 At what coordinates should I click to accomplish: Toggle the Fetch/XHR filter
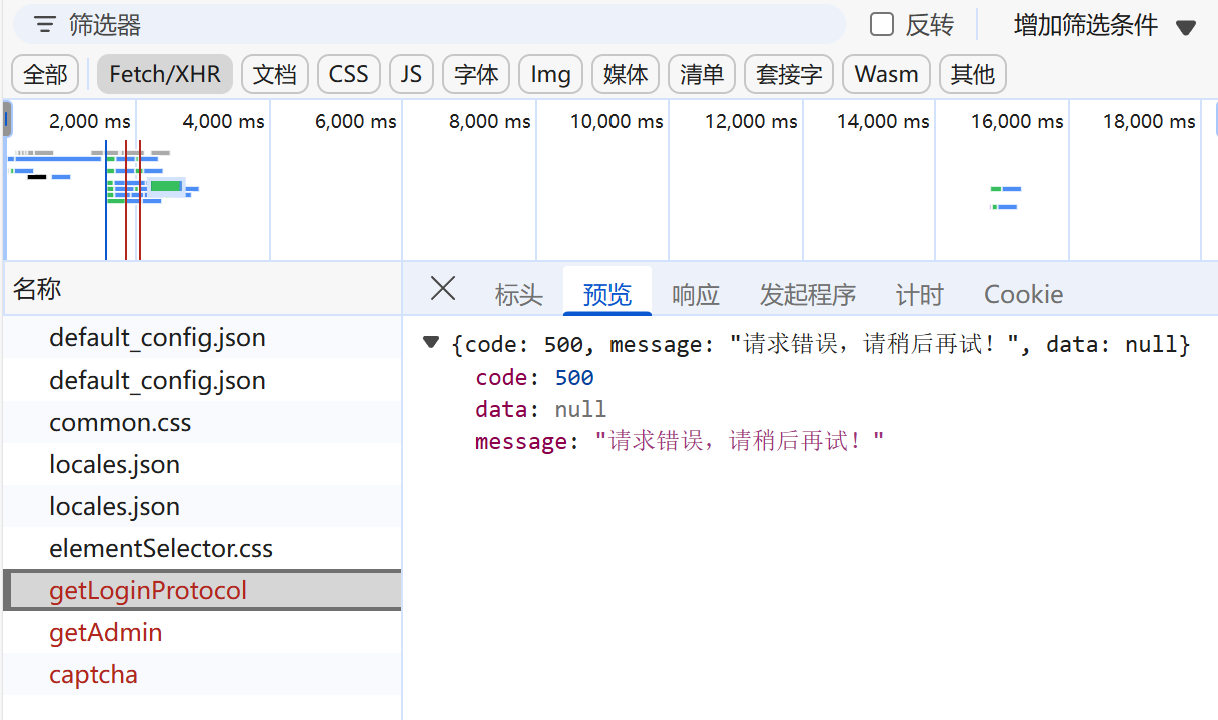165,75
